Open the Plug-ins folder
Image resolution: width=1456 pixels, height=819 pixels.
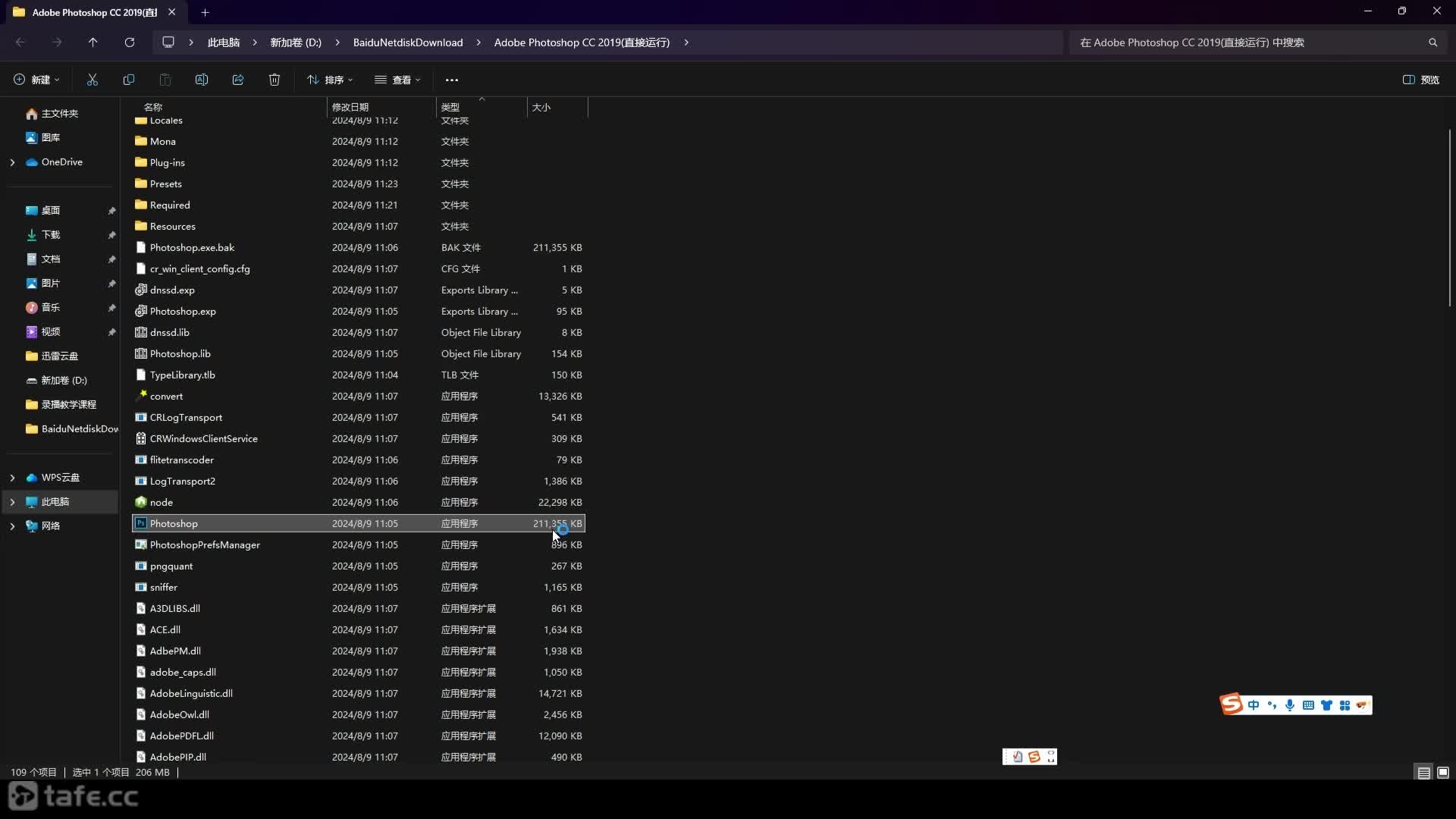[x=359, y=162]
